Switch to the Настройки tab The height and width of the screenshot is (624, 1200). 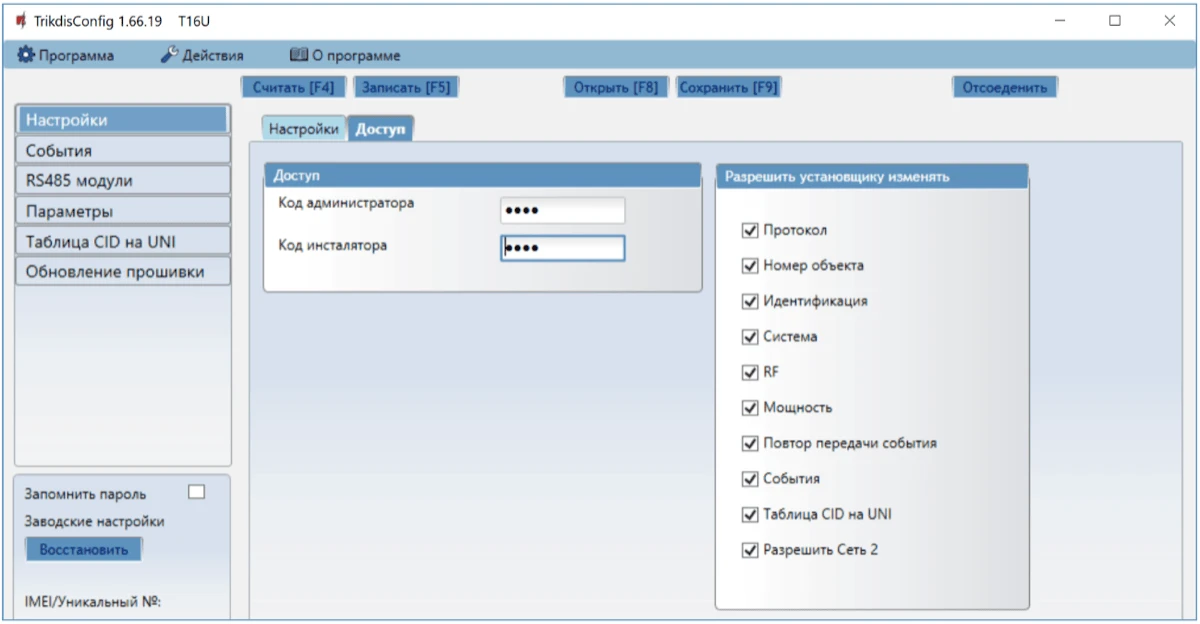[x=304, y=129]
